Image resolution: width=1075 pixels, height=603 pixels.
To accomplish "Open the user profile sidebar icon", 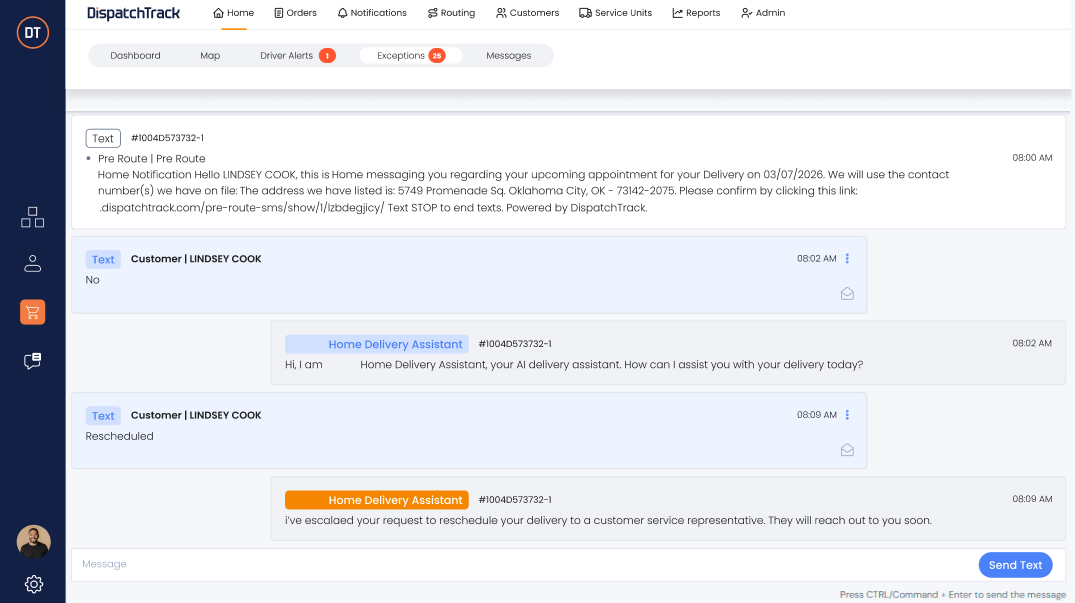I will pyautogui.click(x=32, y=264).
